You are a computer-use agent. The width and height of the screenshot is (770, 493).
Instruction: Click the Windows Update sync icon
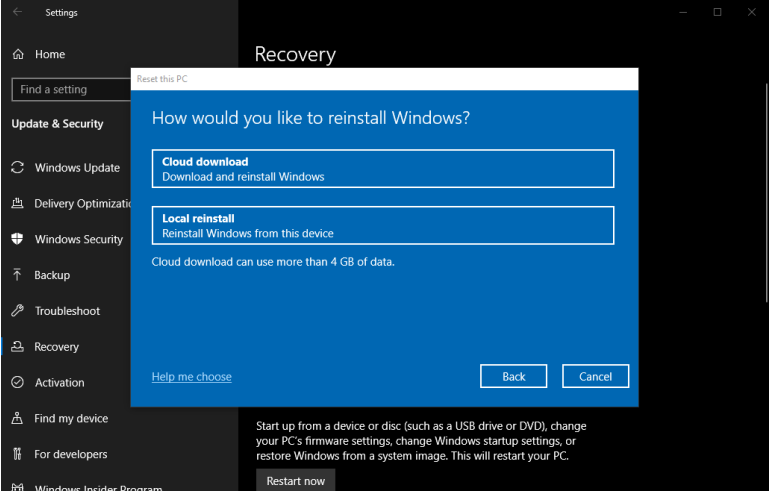(18, 167)
